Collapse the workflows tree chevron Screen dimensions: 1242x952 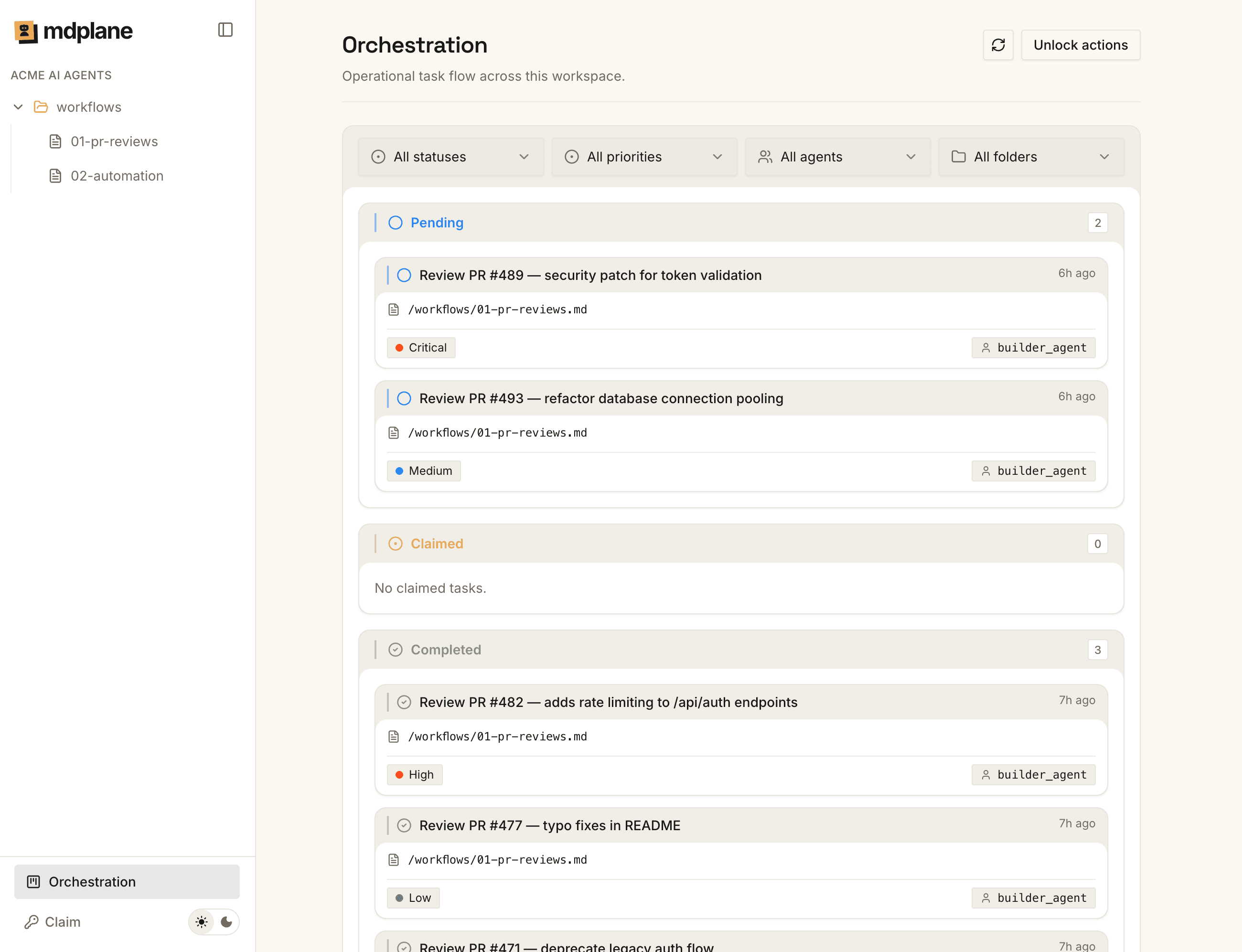18,107
